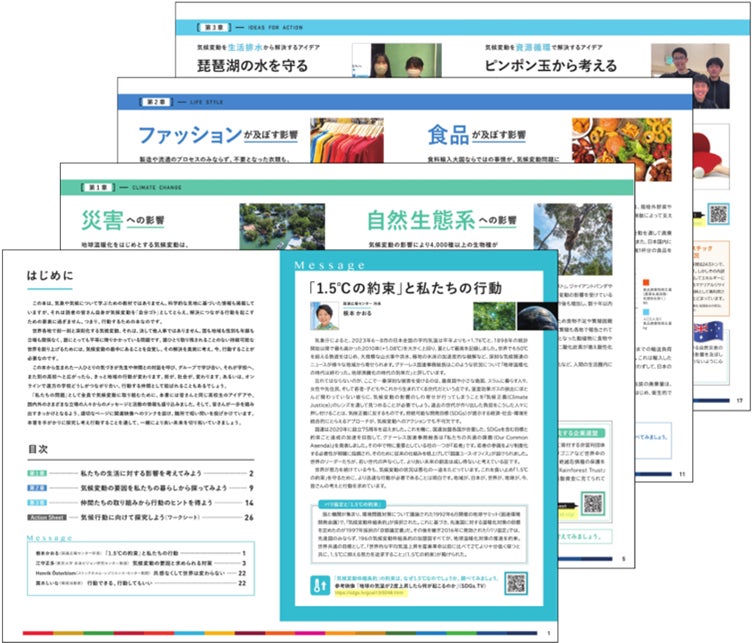The width and height of the screenshot is (752, 643).
Task: Click the red ping-pong paddle image
Action: coord(711,158)
